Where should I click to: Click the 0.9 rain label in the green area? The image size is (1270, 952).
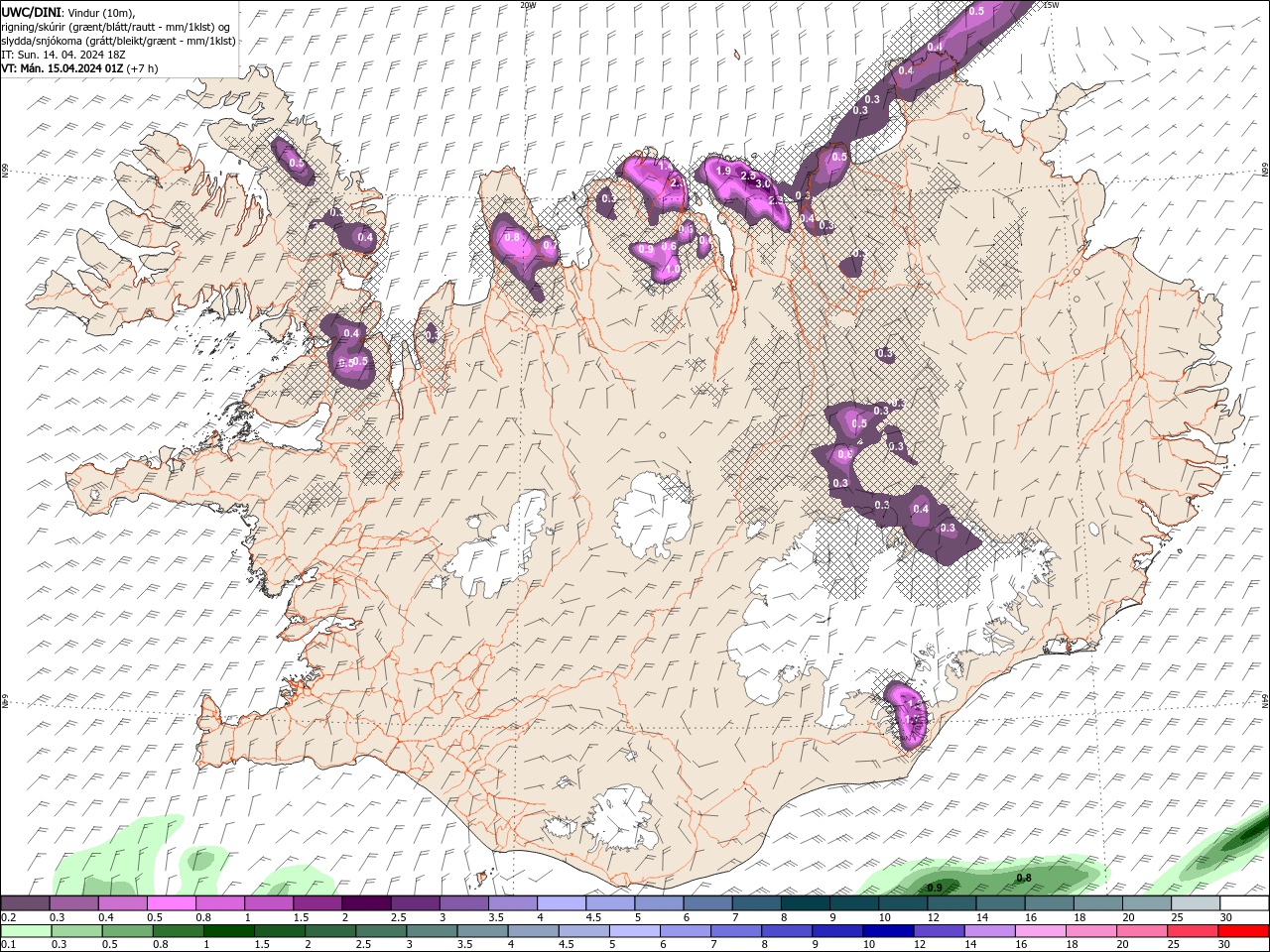(934, 888)
